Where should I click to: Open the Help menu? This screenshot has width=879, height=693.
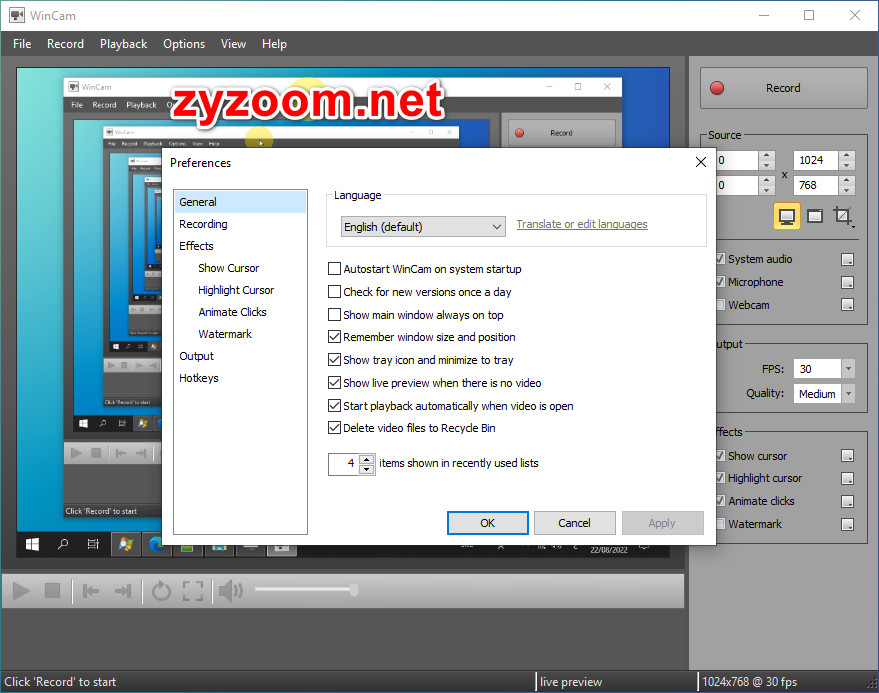[274, 44]
